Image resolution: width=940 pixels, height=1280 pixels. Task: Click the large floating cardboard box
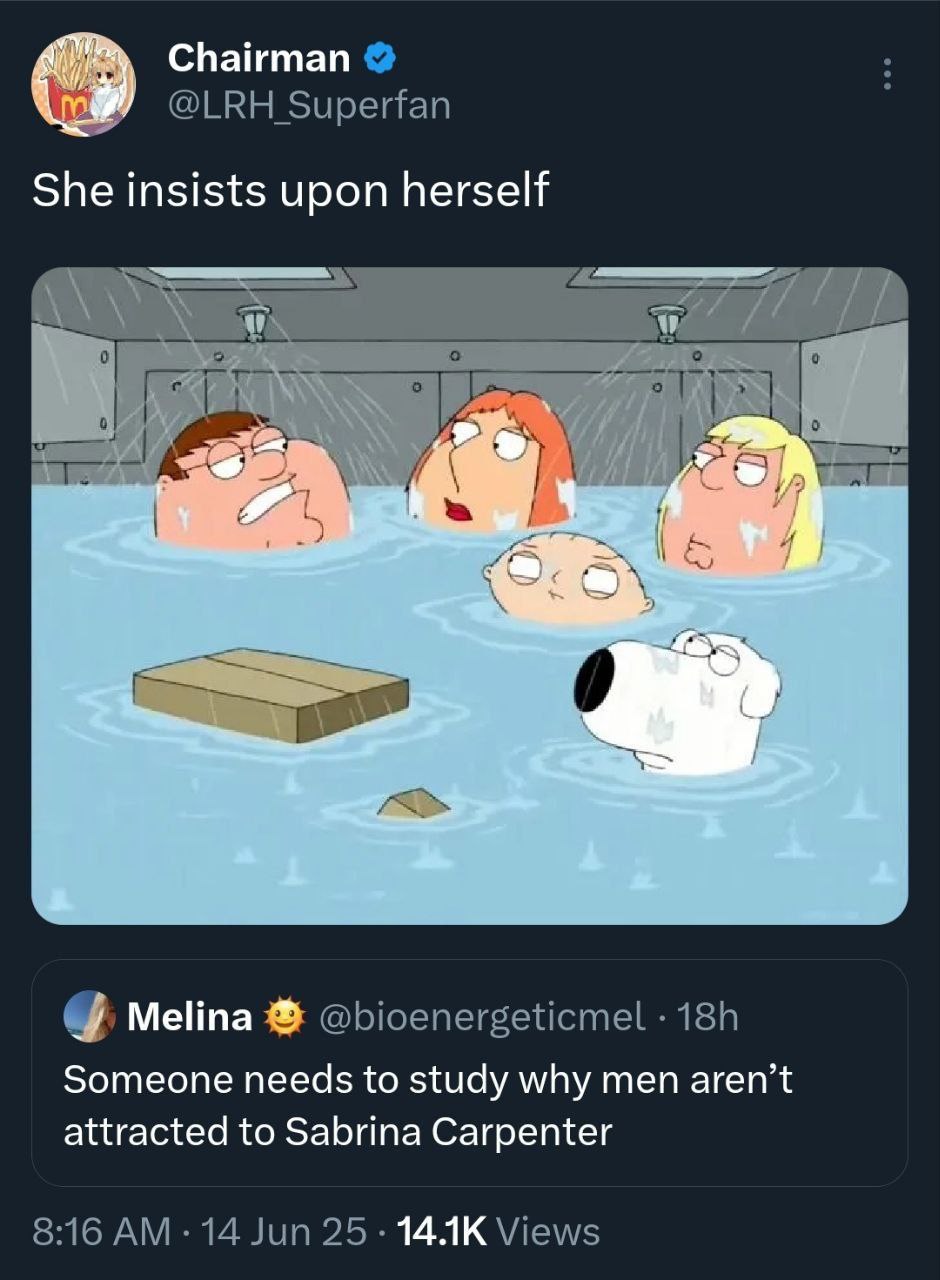coord(271,694)
